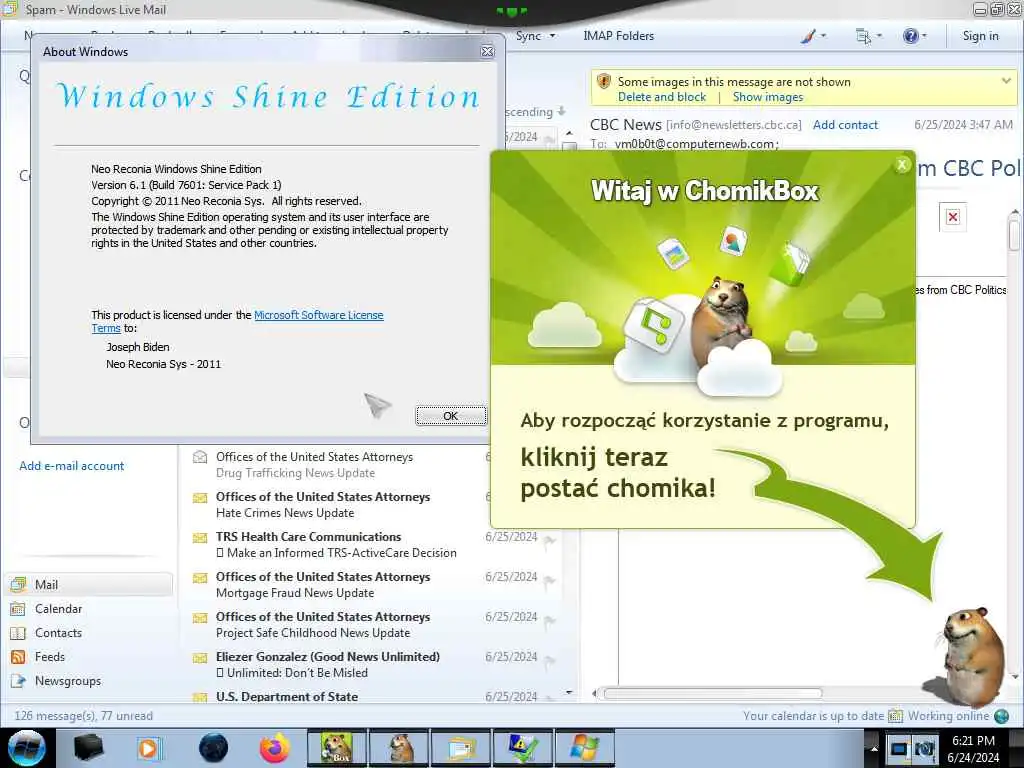
Task: Flag the Mortgage Fraud News Update message
Action: 550,581
